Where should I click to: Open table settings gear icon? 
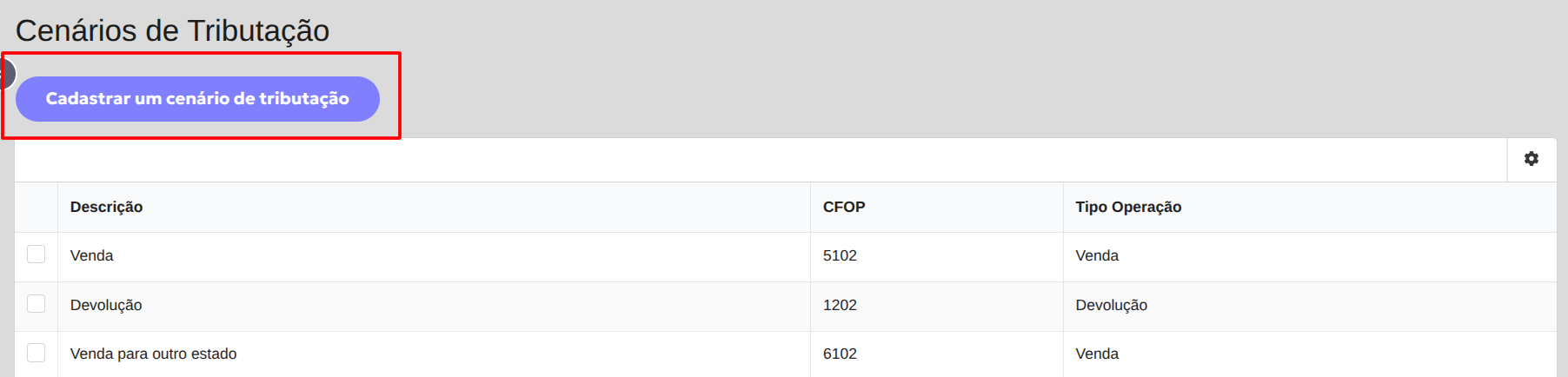click(1531, 159)
